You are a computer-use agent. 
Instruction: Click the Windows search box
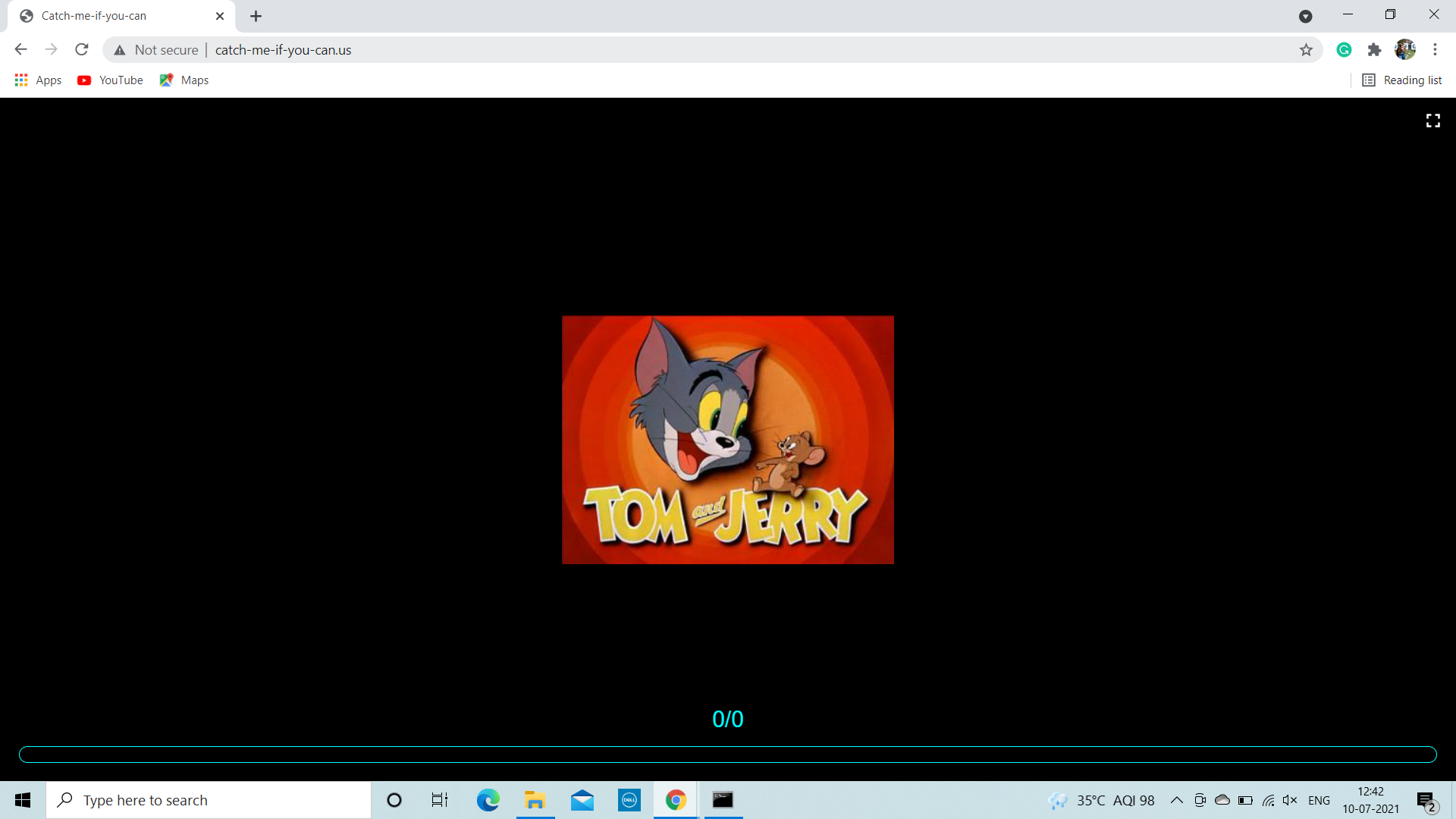[209, 800]
